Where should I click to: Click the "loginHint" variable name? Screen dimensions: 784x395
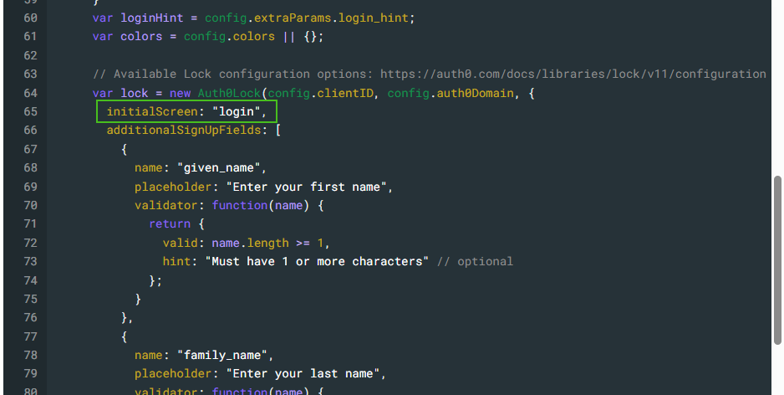(x=152, y=18)
